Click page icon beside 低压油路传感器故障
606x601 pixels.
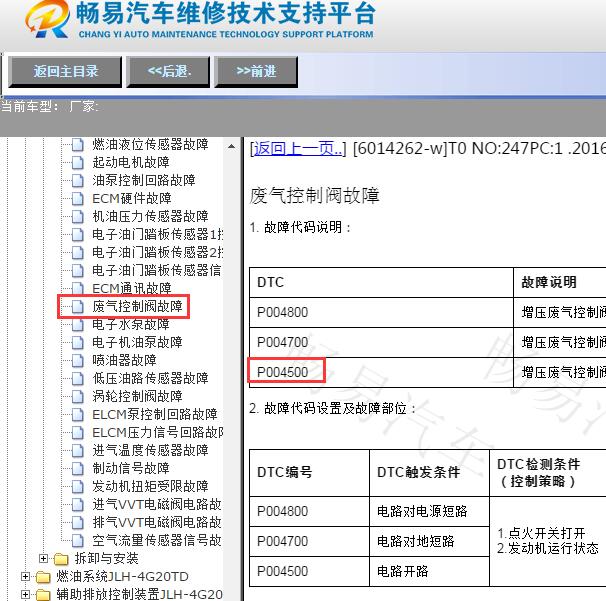click(x=78, y=378)
